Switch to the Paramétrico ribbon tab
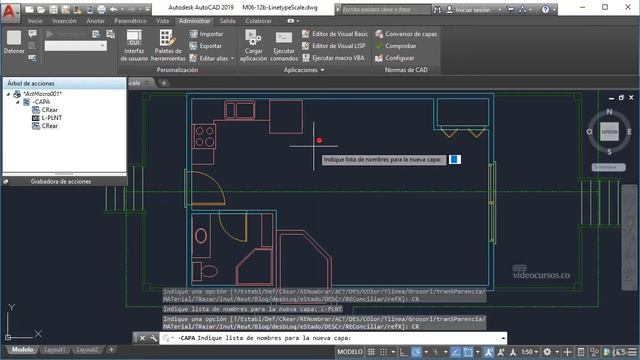This screenshot has width=640, height=360. pos(130,21)
